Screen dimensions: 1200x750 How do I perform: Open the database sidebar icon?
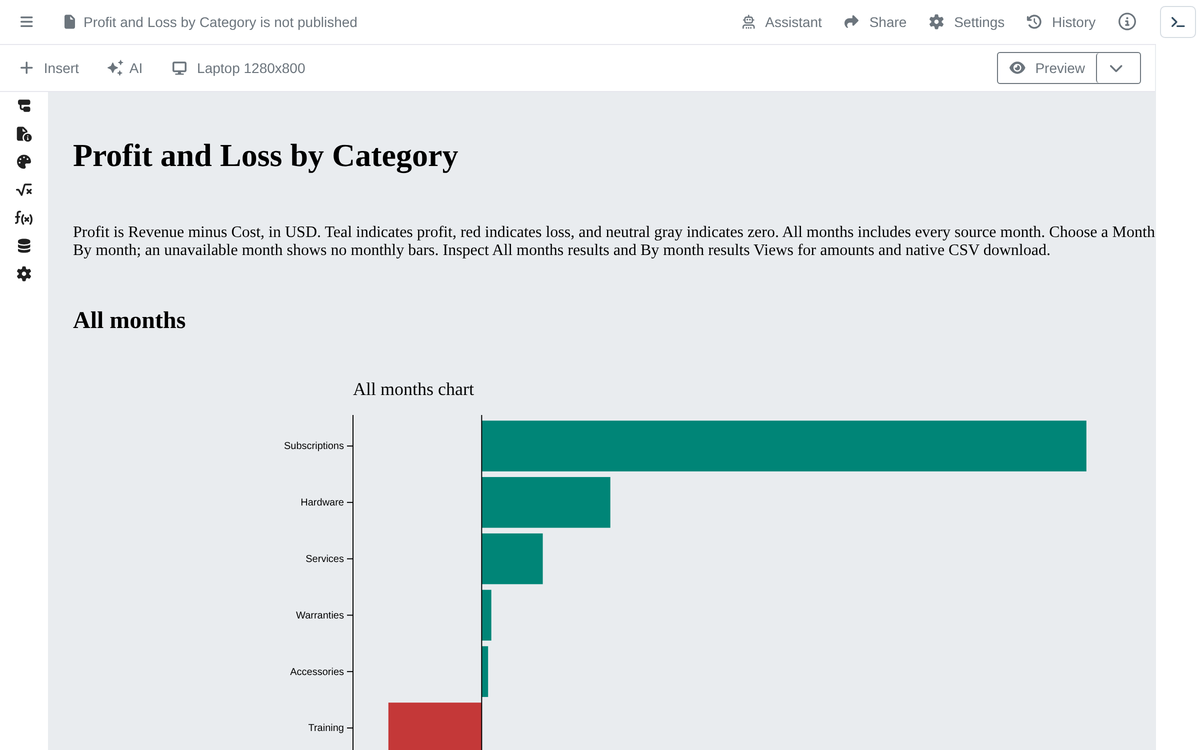tap(24, 246)
